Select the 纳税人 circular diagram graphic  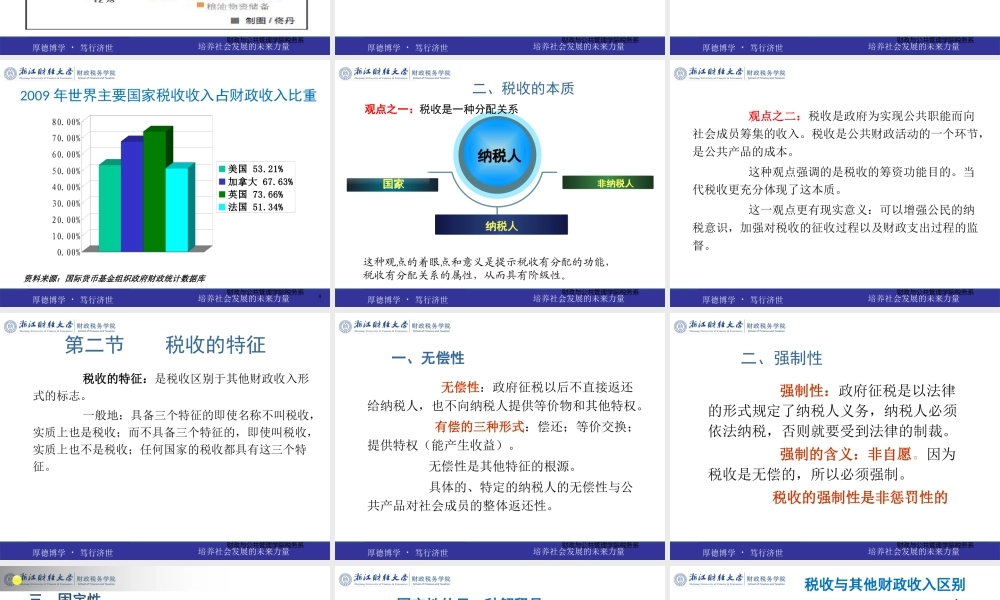[497, 157]
